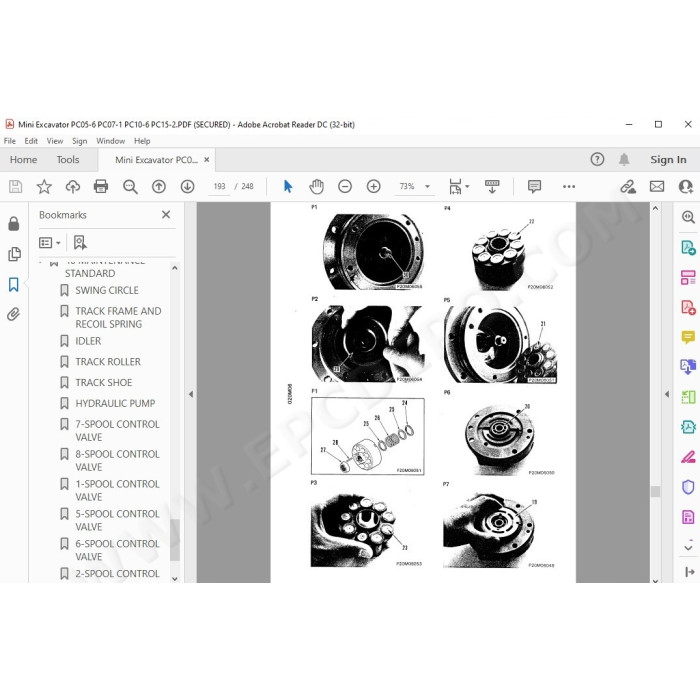The height and width of the screenshot is (700, 700).
Task: Go to previous page arrow
Action: click(x=159, y=186)
